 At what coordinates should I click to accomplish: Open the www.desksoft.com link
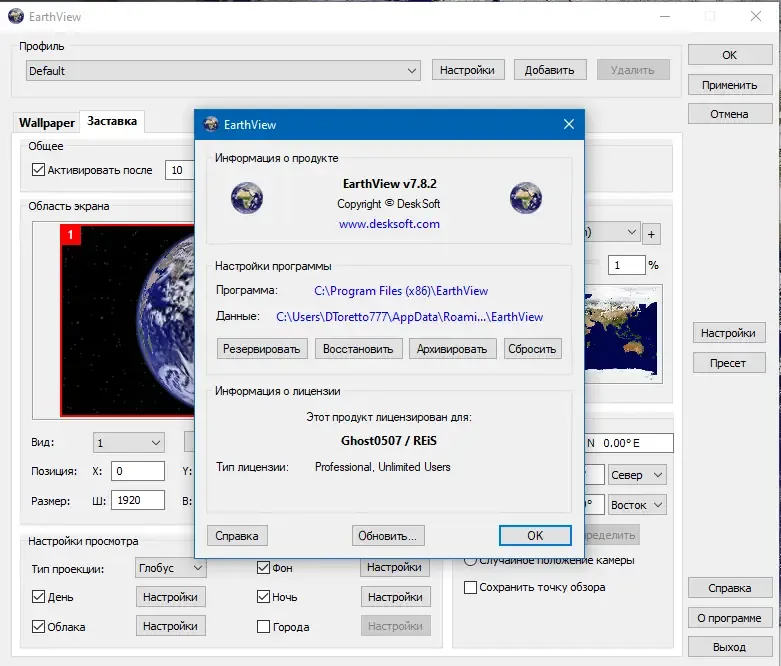[x=390, y=224]
